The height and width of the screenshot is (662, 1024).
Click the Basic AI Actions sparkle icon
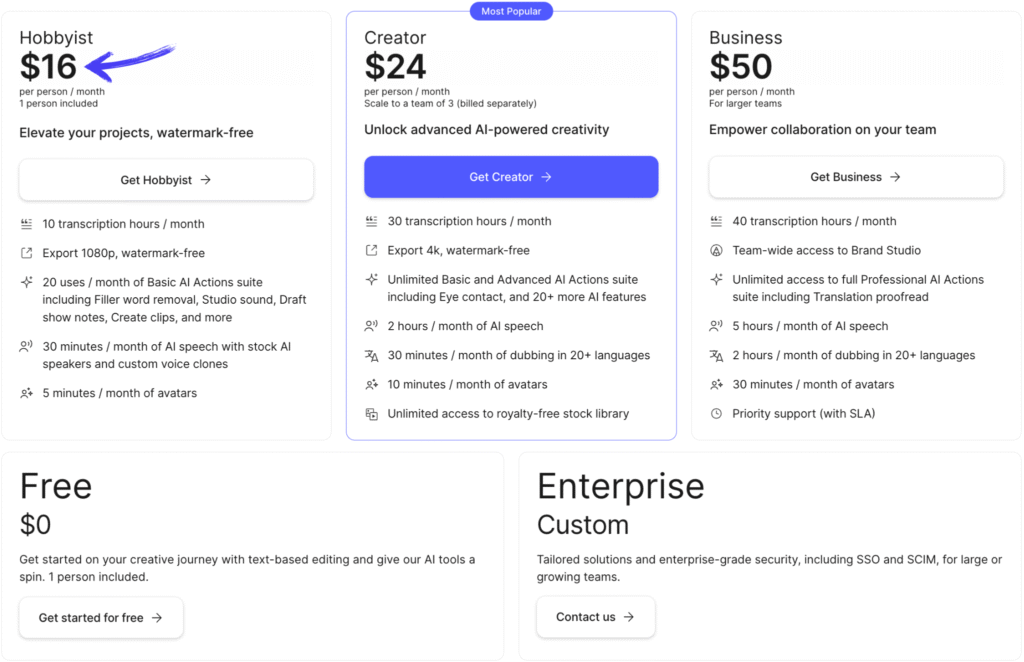pos(26,282)
